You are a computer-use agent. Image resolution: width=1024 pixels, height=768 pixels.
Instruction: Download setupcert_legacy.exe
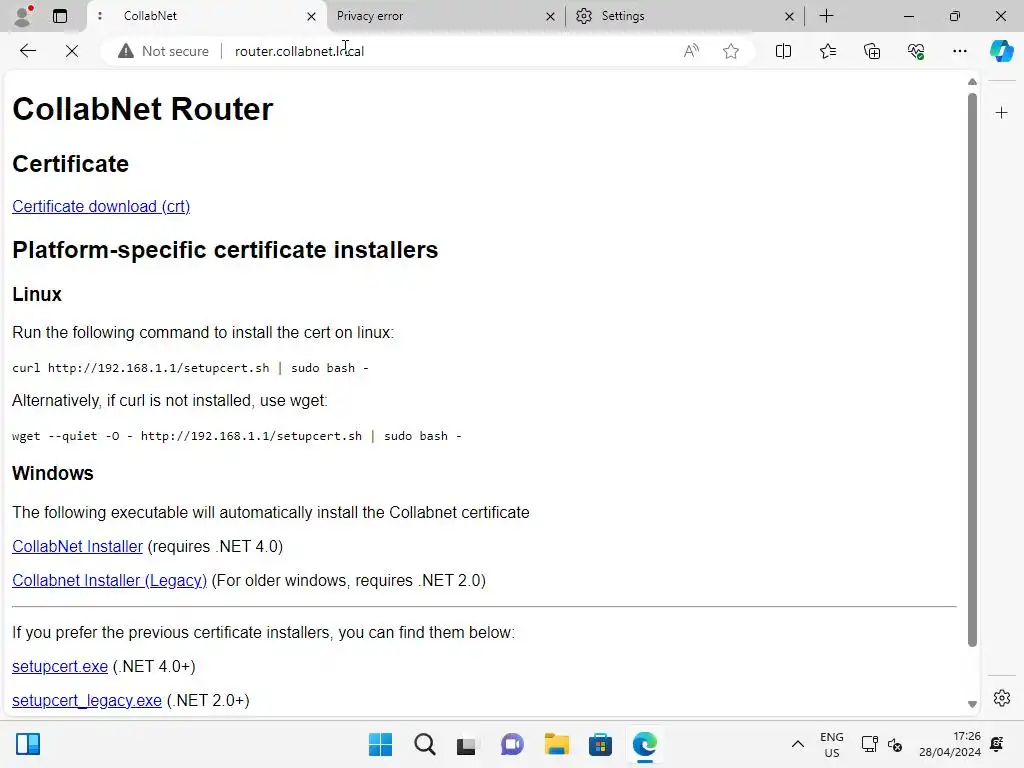87,701
